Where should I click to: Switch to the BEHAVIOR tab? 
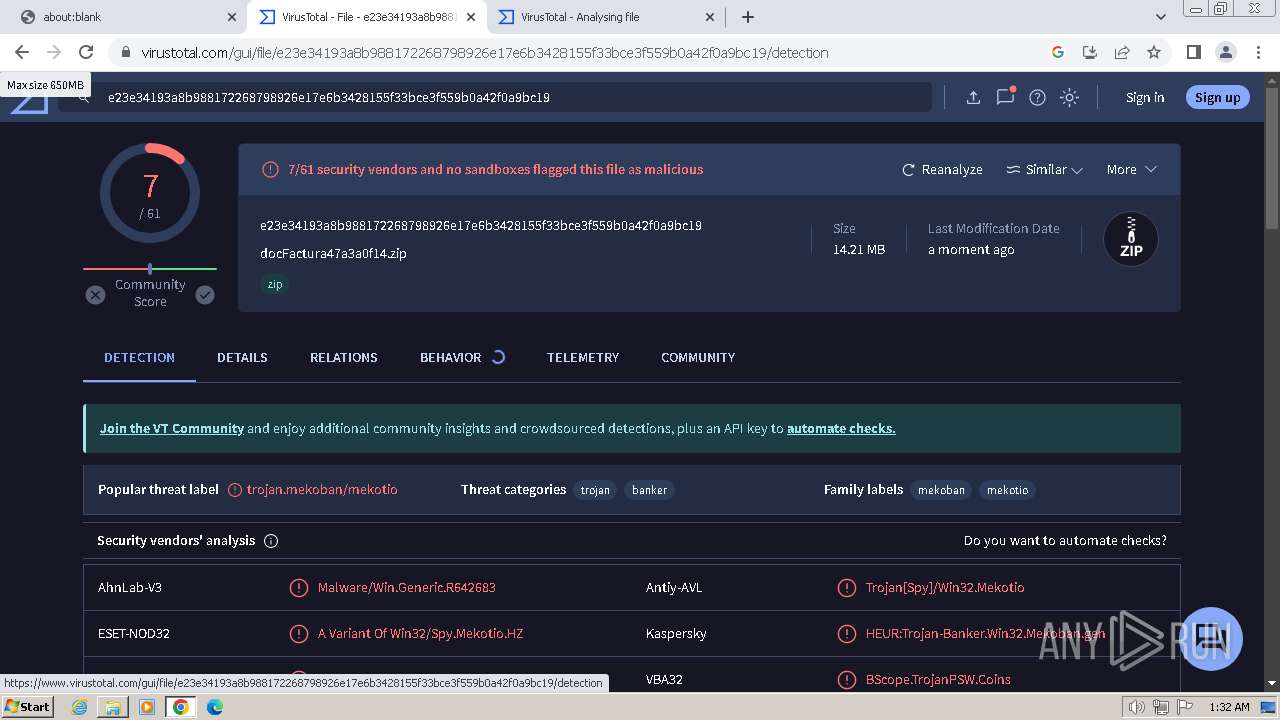451,357
